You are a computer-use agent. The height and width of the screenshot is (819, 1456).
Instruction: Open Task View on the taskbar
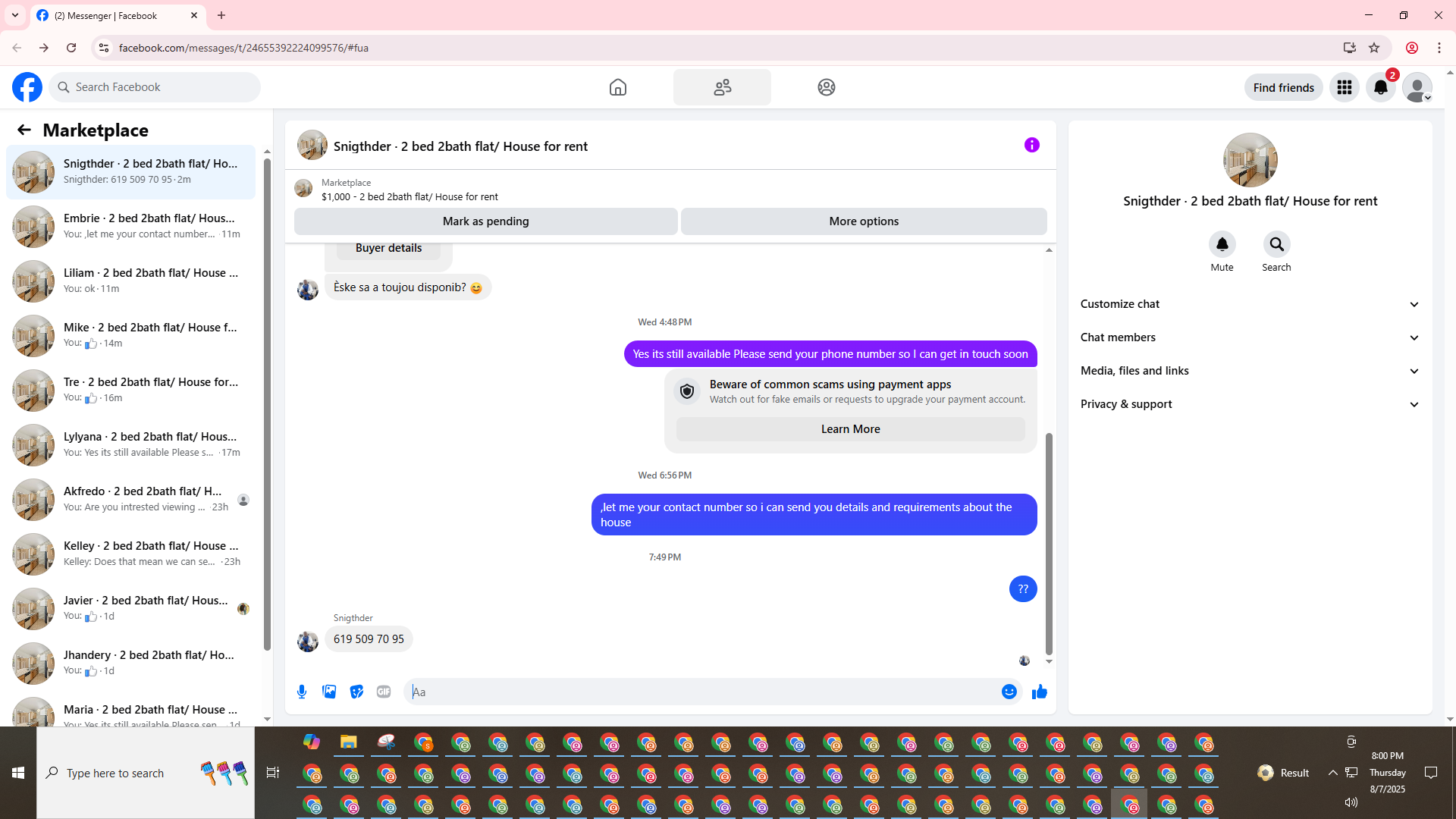click(273, 773)
